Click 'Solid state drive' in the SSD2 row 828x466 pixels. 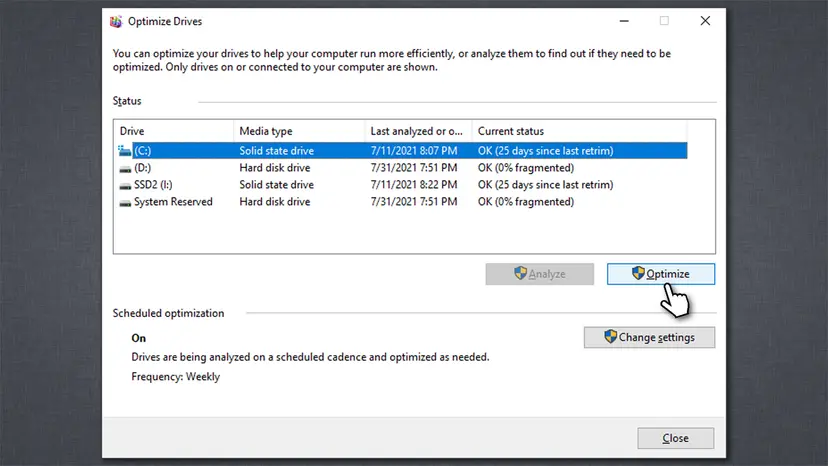(277, 184)
